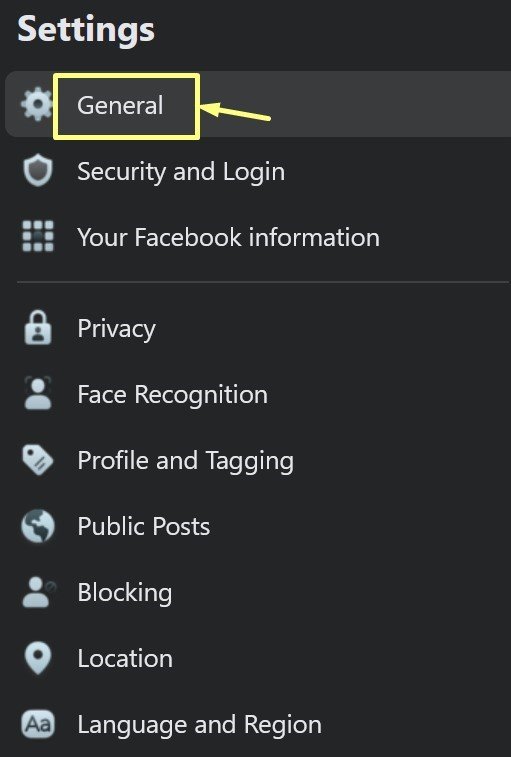The height and width of the screenshot is (757, 511).
Task: Go to Your Facebook information text
Action: click(228, 238)
